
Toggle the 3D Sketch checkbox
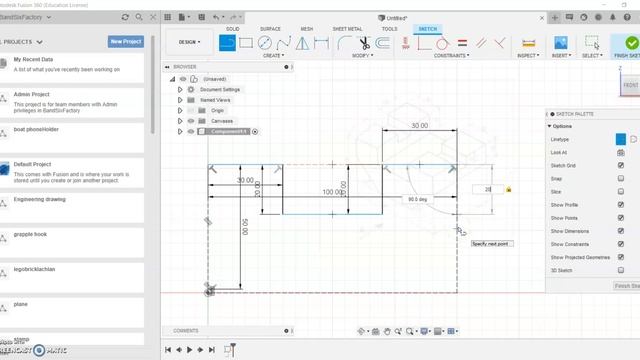(x=621, y=270)
